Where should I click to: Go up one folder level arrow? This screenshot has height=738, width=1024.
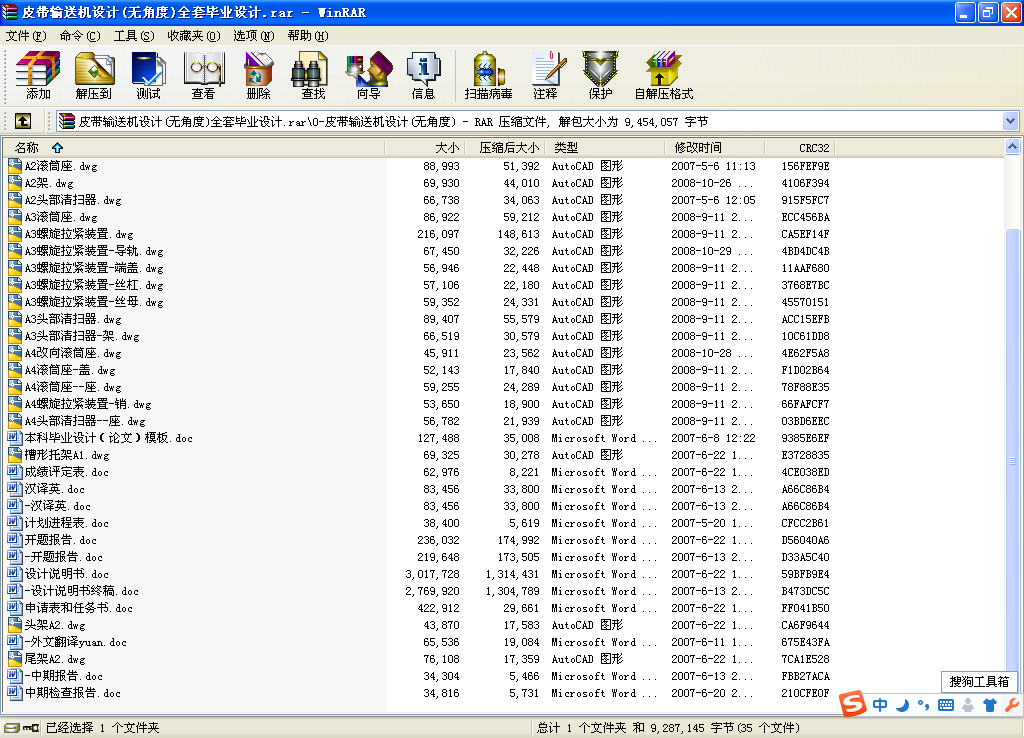pyautogui.click(x=23, y=121)
